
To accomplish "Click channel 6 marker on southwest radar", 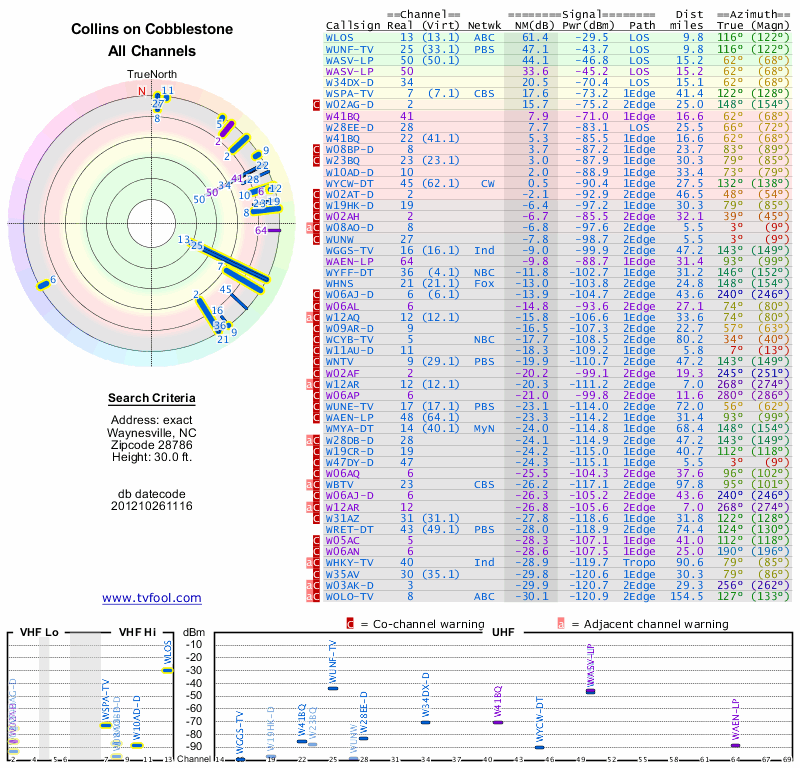I will pos(43,285).
